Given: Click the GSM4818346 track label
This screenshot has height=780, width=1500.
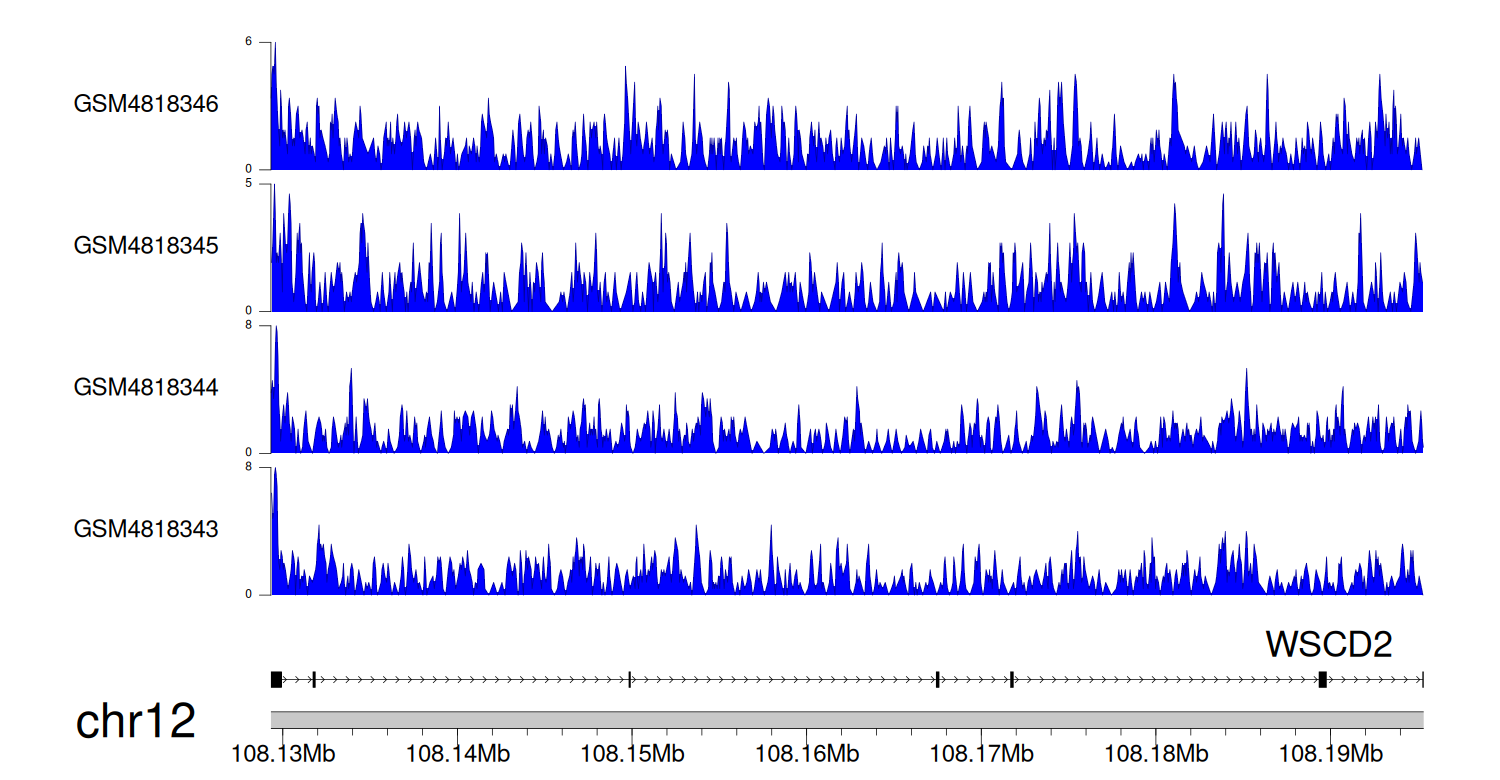Looking at the screenshot, I should click(x=146, y=104).
